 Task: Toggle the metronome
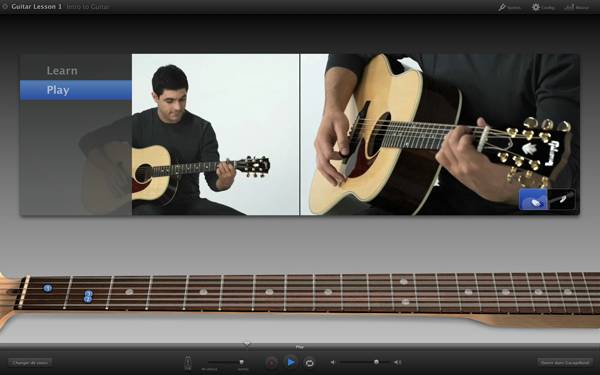(188, 363)
